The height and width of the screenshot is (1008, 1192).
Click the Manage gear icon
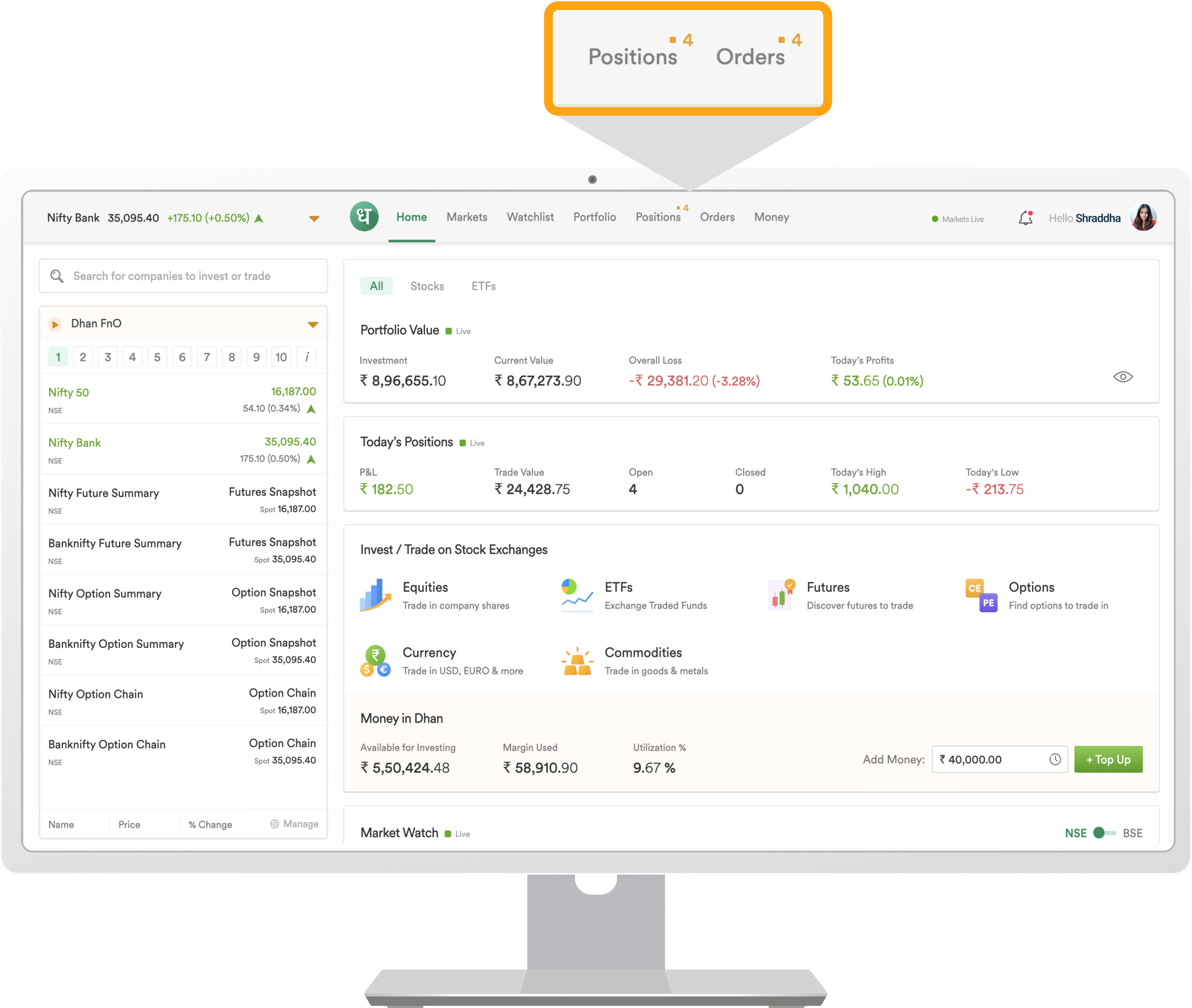274,824
